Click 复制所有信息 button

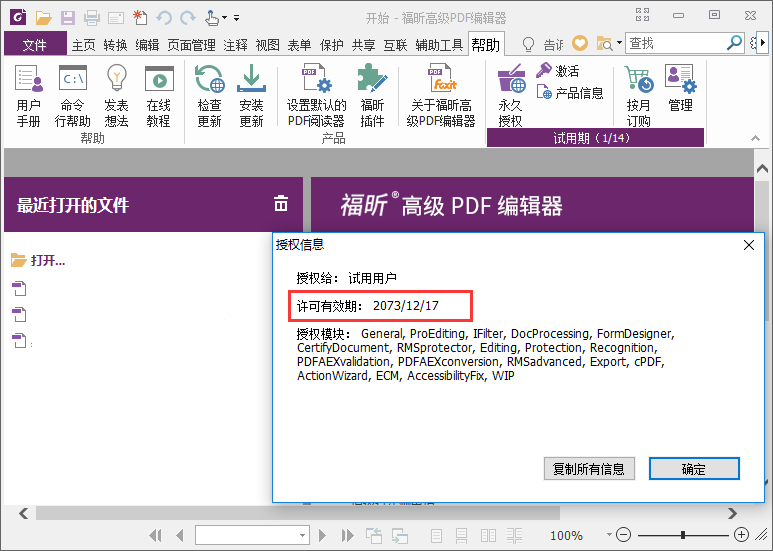(589, 469)
